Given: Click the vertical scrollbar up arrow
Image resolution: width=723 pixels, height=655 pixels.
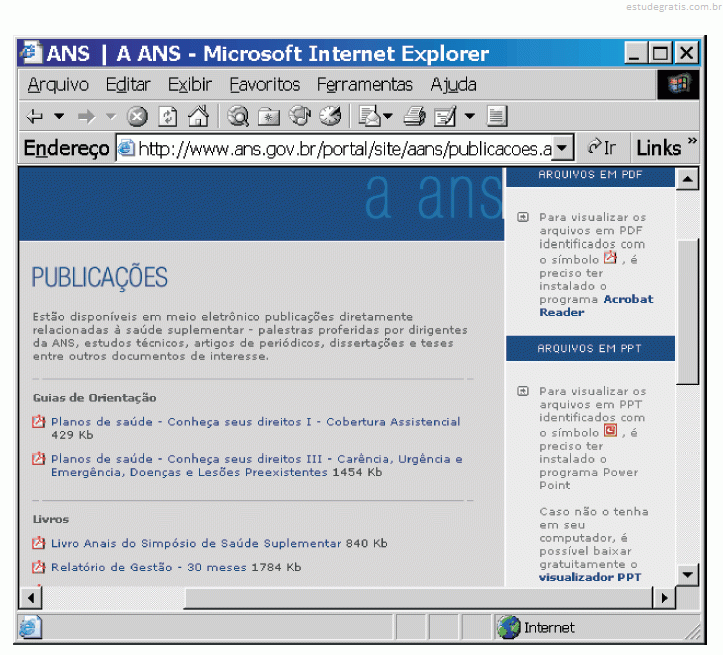Looking at the screenshot, I should pyautogui.click(x=687, y=179).
